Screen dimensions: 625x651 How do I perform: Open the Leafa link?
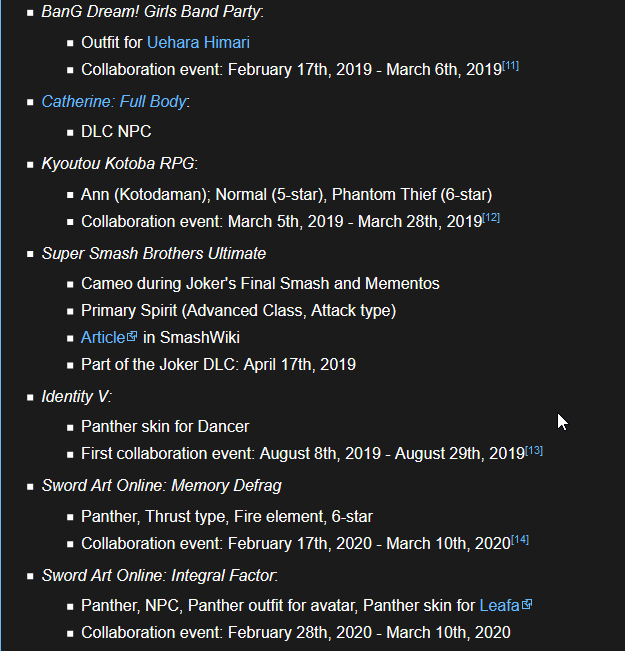[500, 605]
